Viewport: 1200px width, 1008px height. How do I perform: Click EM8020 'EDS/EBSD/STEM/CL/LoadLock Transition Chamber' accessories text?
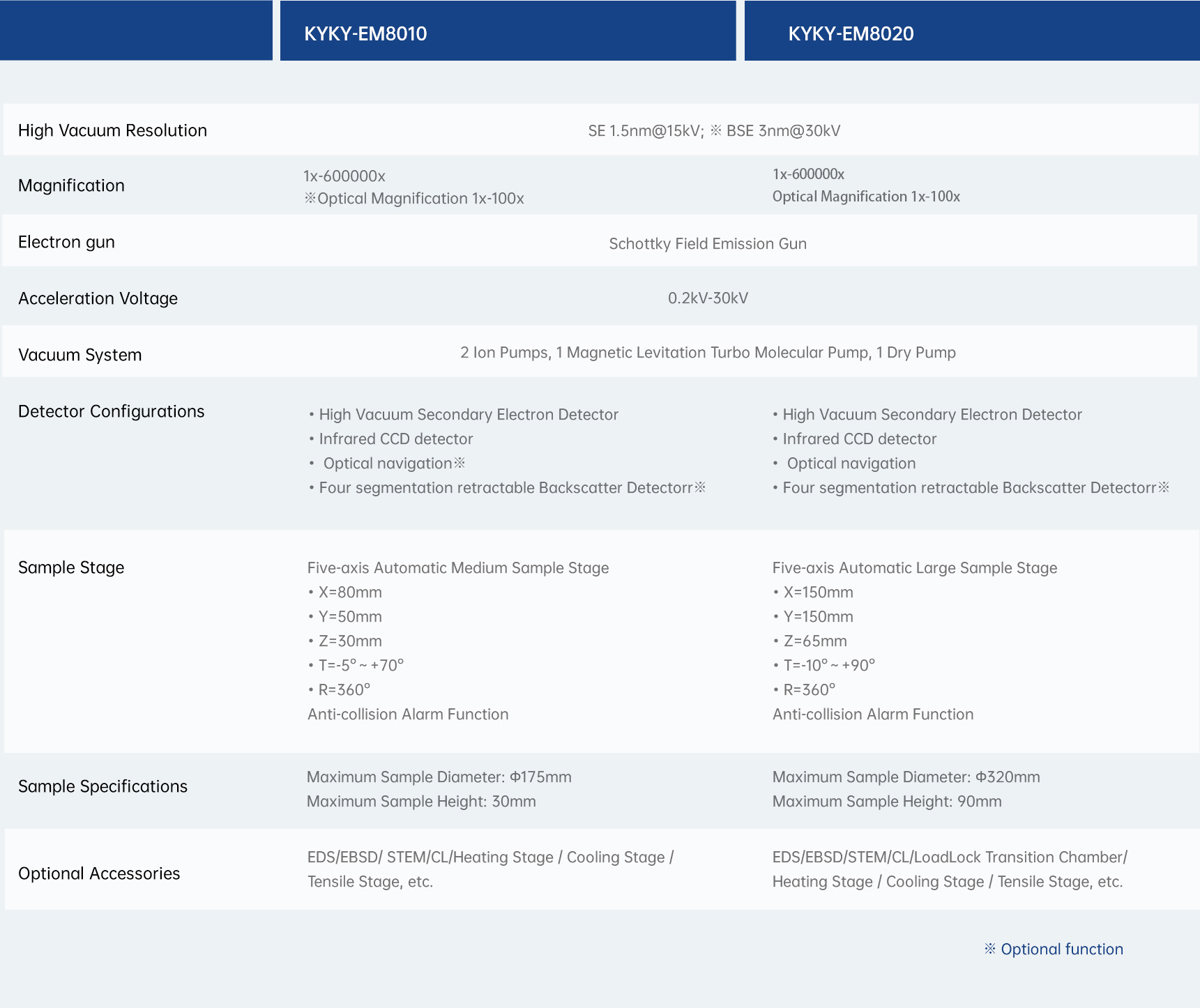950,869
